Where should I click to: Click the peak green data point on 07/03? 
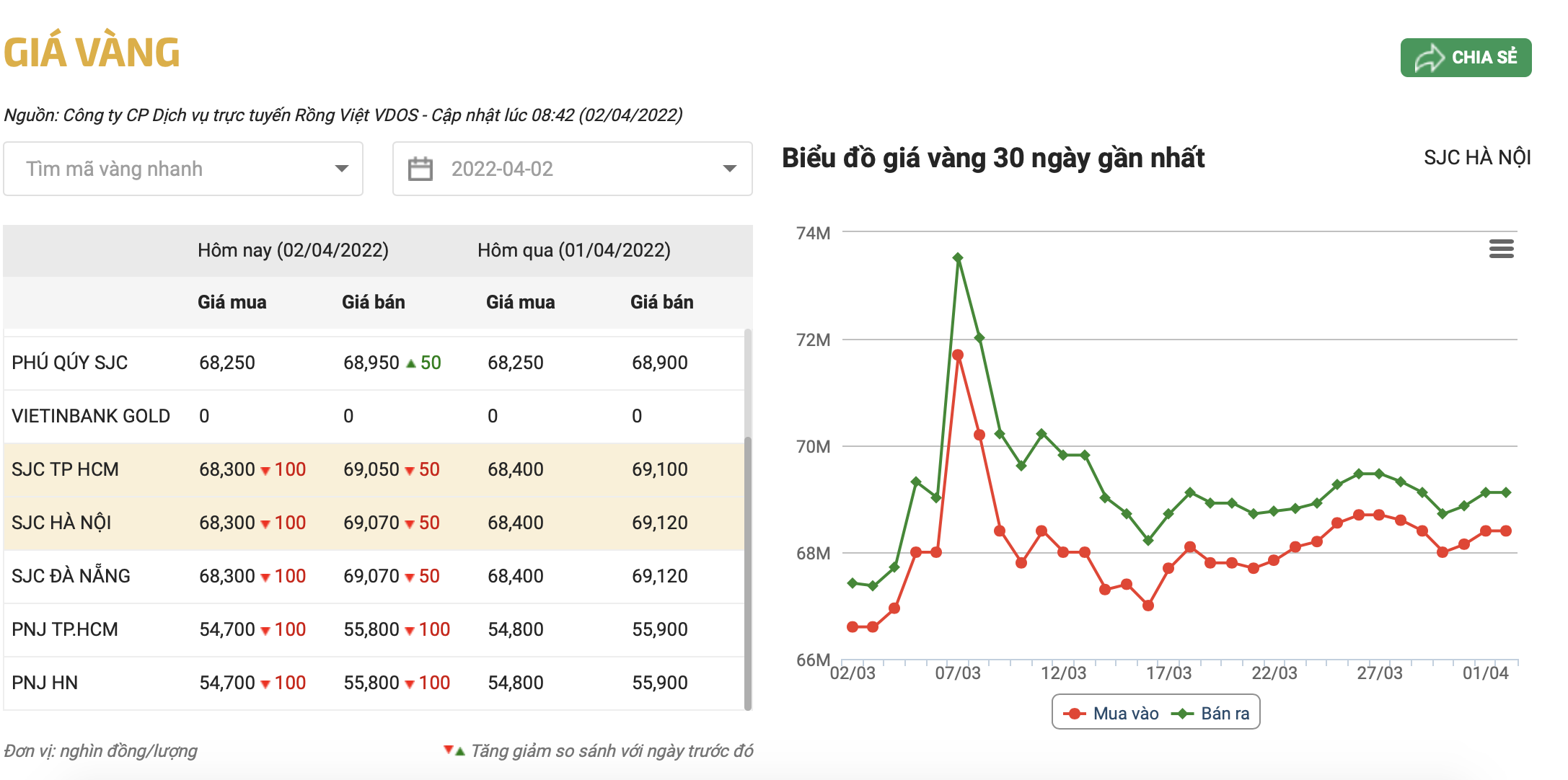pos(958,257)
